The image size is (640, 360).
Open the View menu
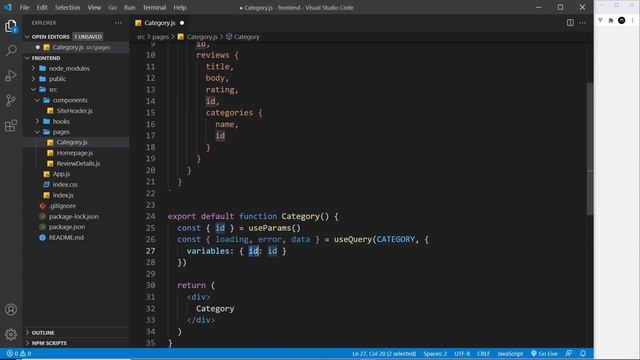(x=94, y=7)
